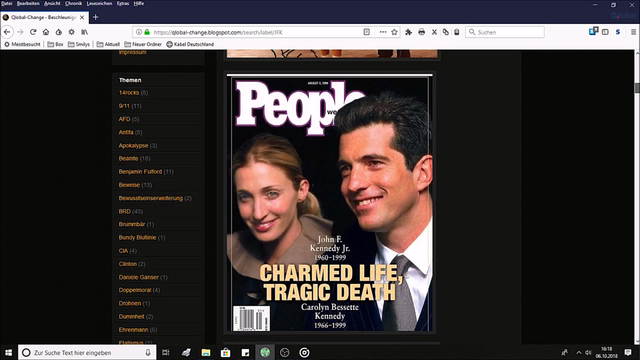Open Task View on the taskbar
Viewport: 640px width, 360px height.
166,352
